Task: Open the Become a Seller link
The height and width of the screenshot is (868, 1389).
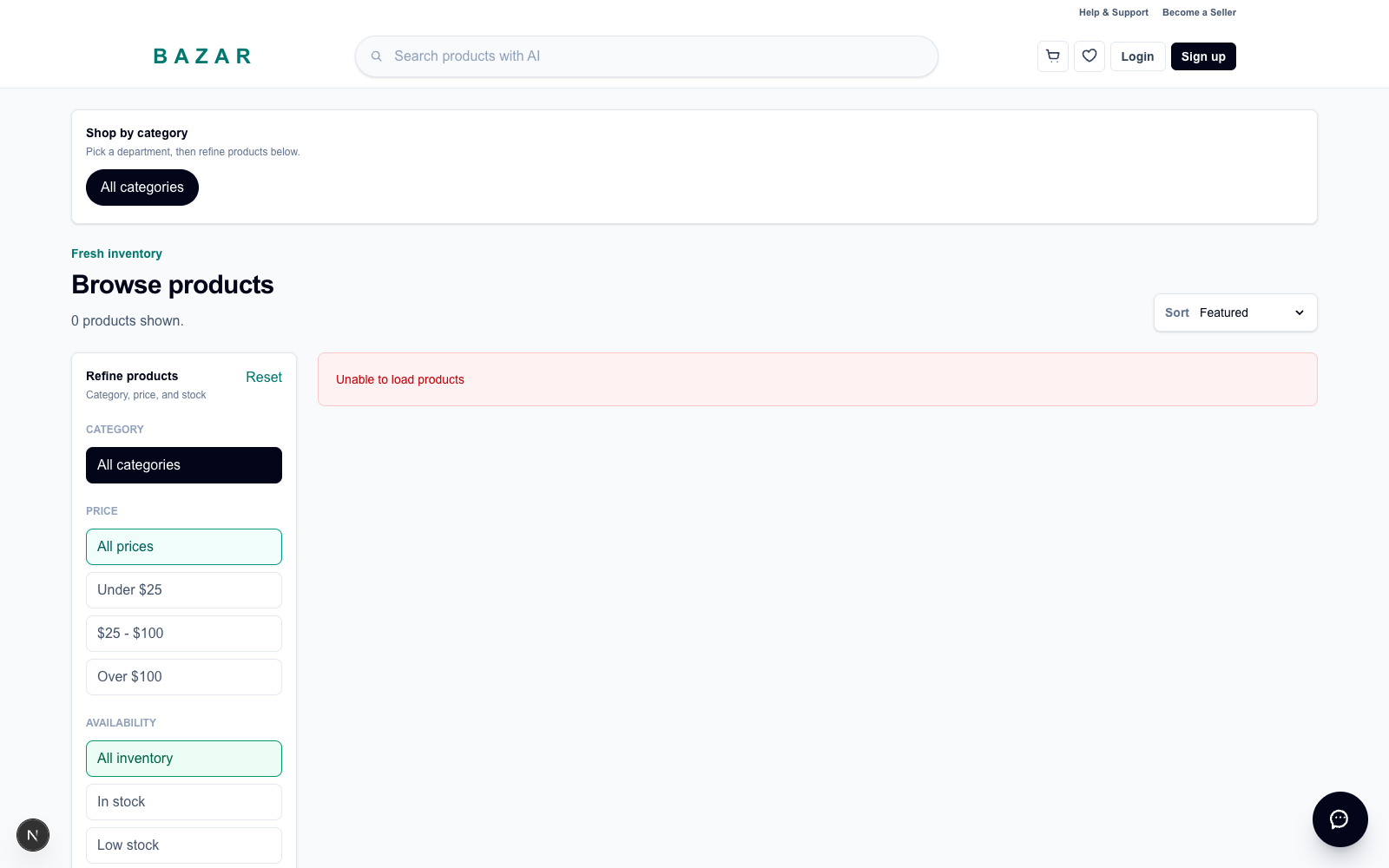Action: coord(1199,12)
